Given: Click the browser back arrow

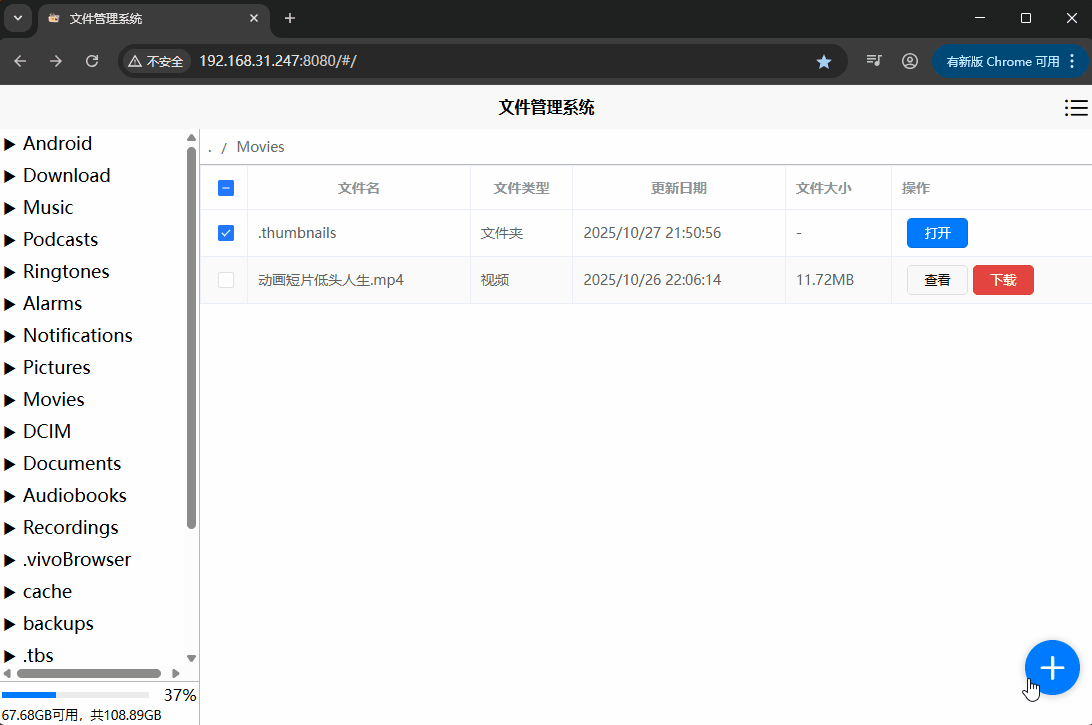Looking at the screenshot, I should point(20,62).
